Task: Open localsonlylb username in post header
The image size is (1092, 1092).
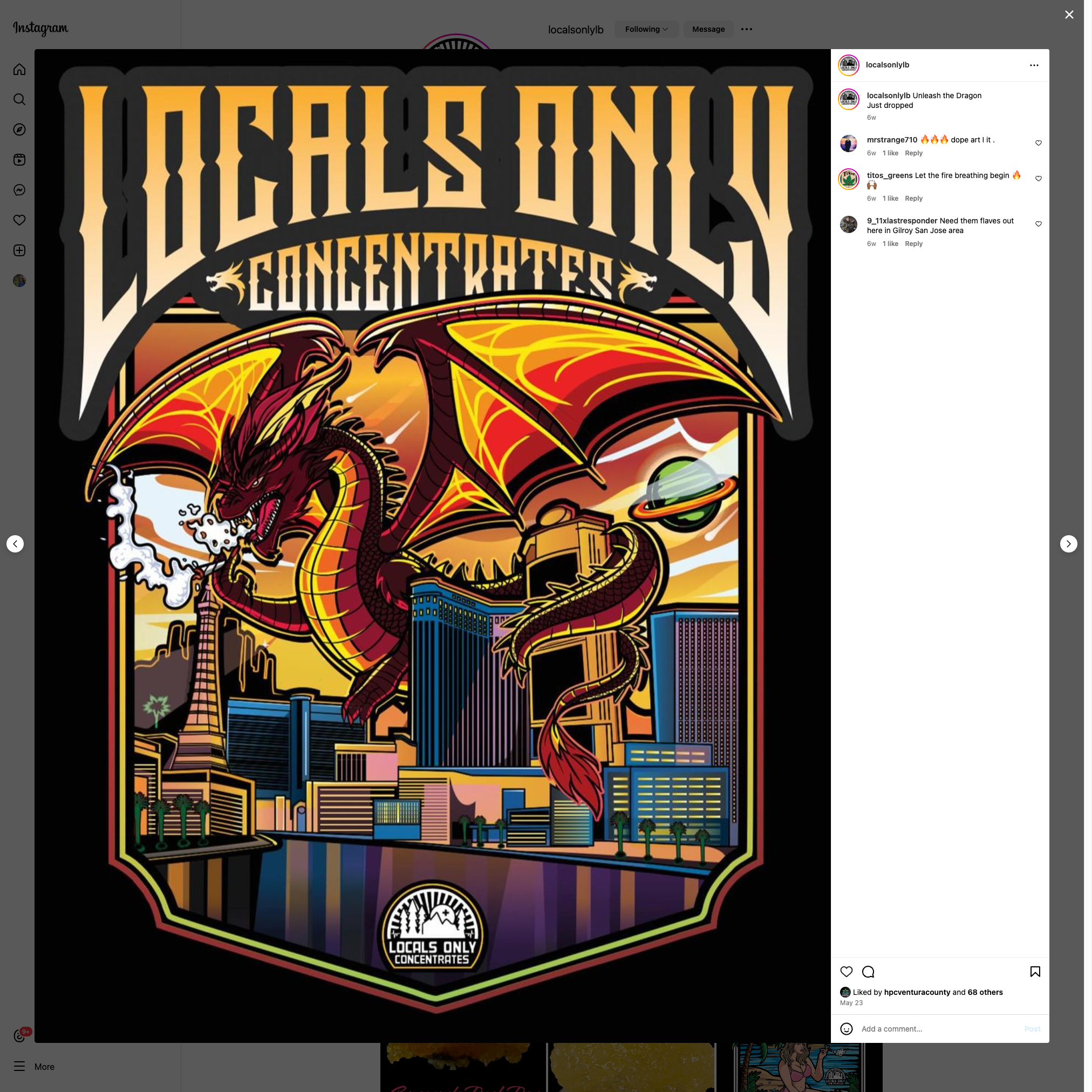Action: click(888, 65)
